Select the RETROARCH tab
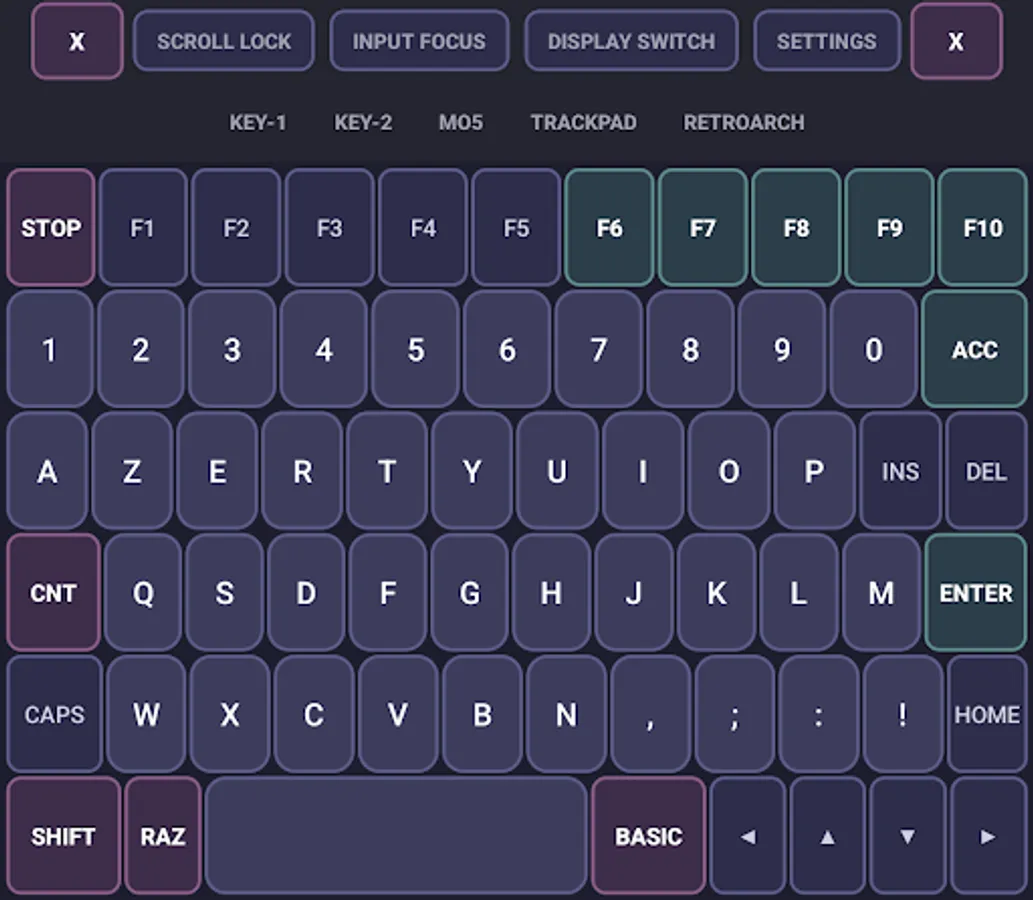Viewport: 1033px width, 900px height. [743, 122]
